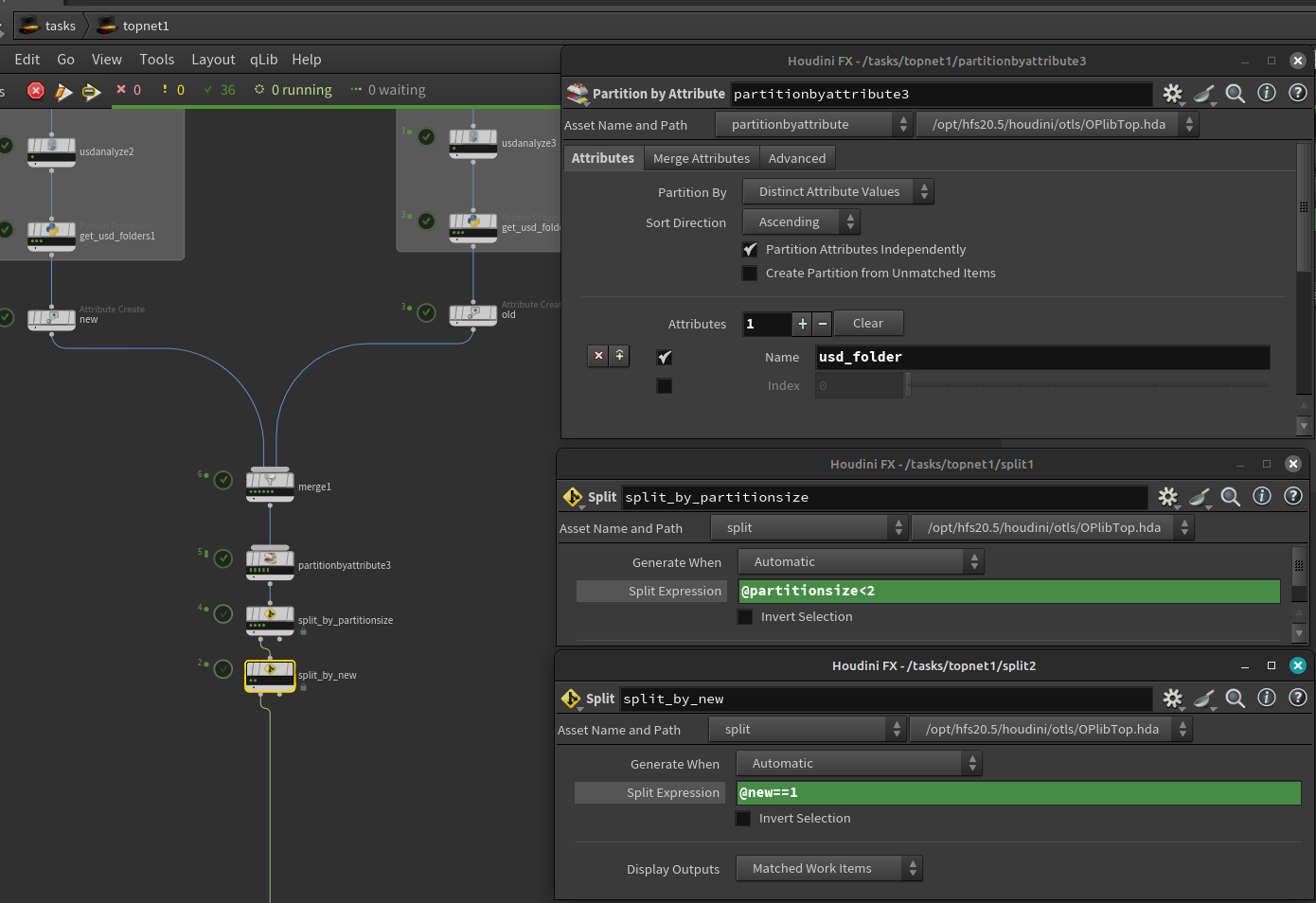Viewport: 1316px width, 903px height.
Task: Open gear settings menu in partitionbyattribute3 window
Action: pyautogui.click(x=1172, y=93)
